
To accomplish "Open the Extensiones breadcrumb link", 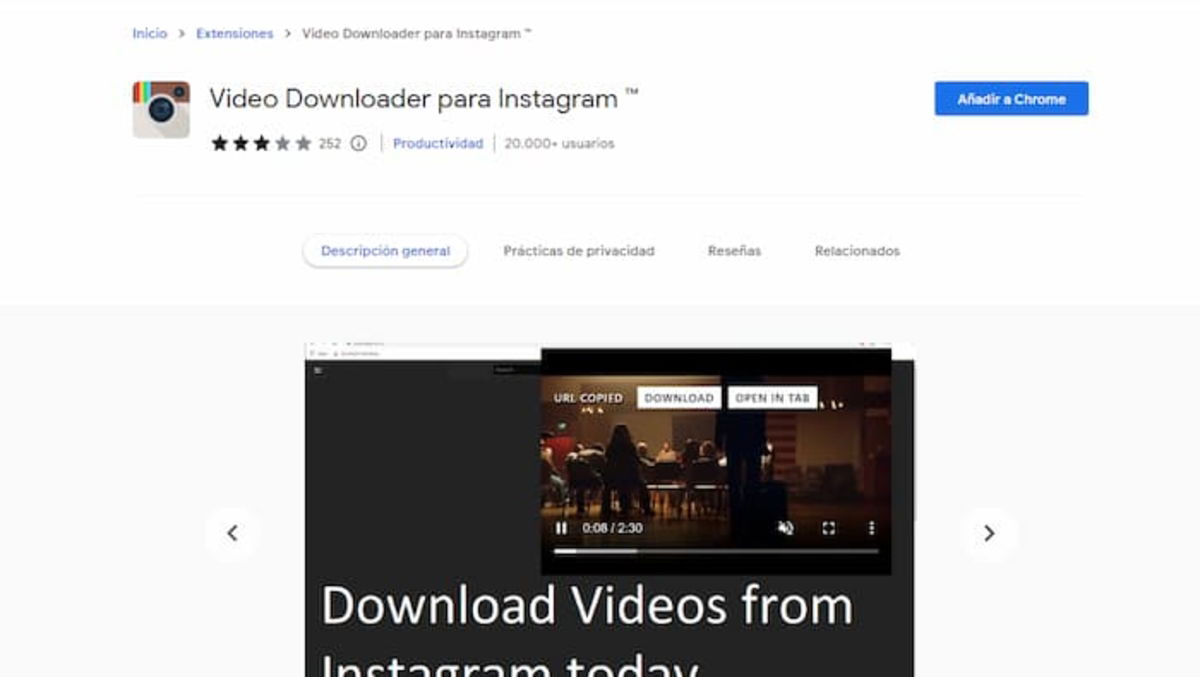I will point(234,32).
